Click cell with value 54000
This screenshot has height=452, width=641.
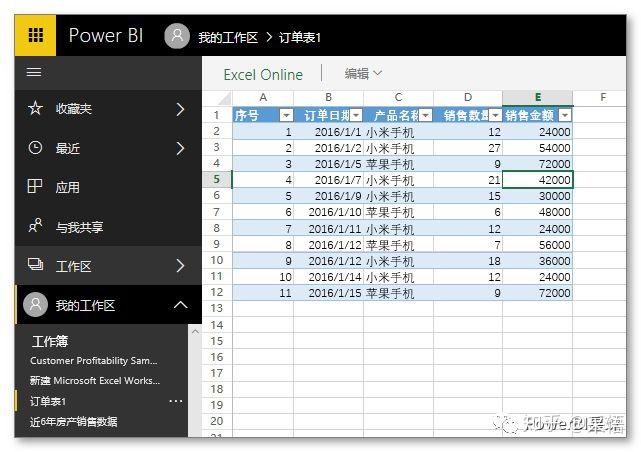click(x=538, y=148)
